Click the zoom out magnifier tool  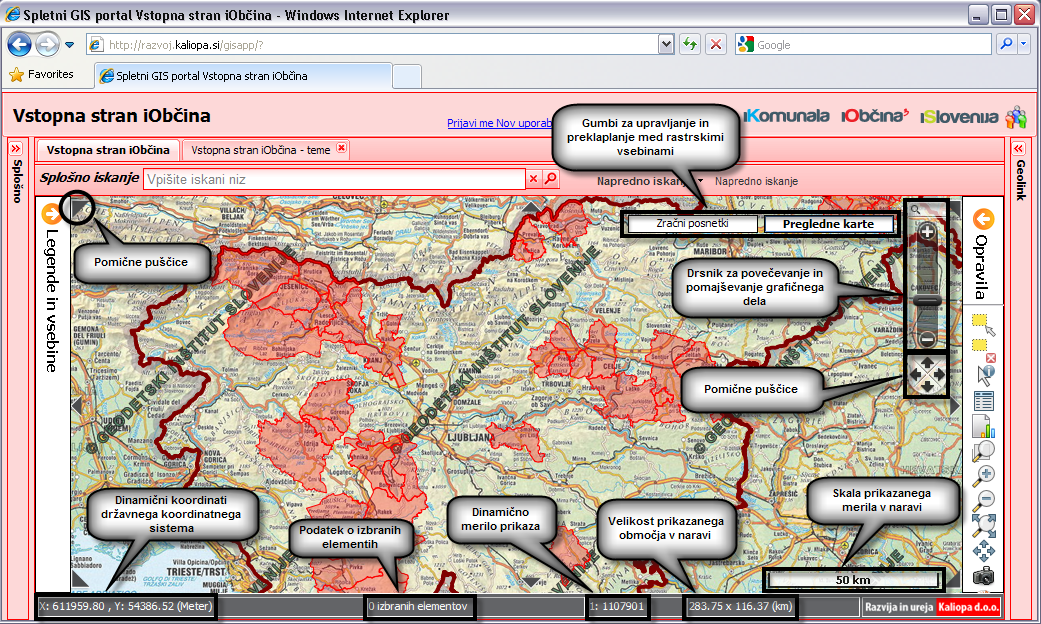983,498
